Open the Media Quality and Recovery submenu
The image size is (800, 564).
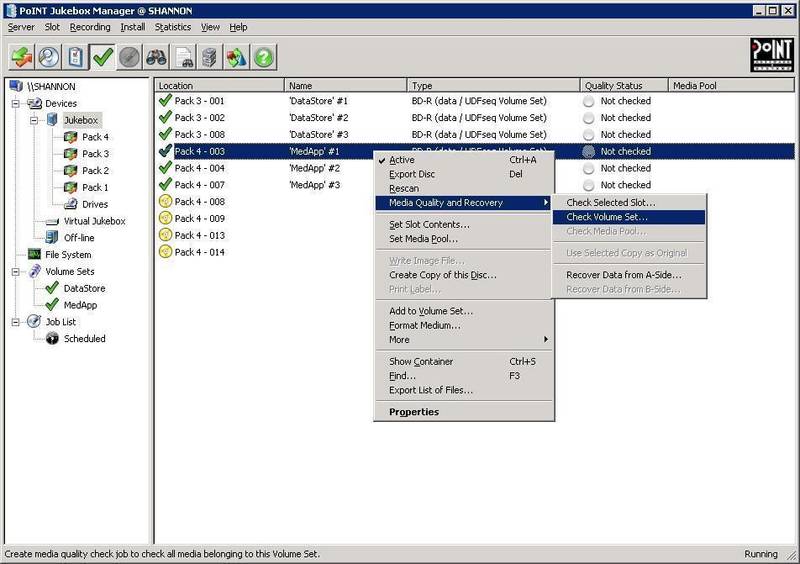tap(463, 203)
